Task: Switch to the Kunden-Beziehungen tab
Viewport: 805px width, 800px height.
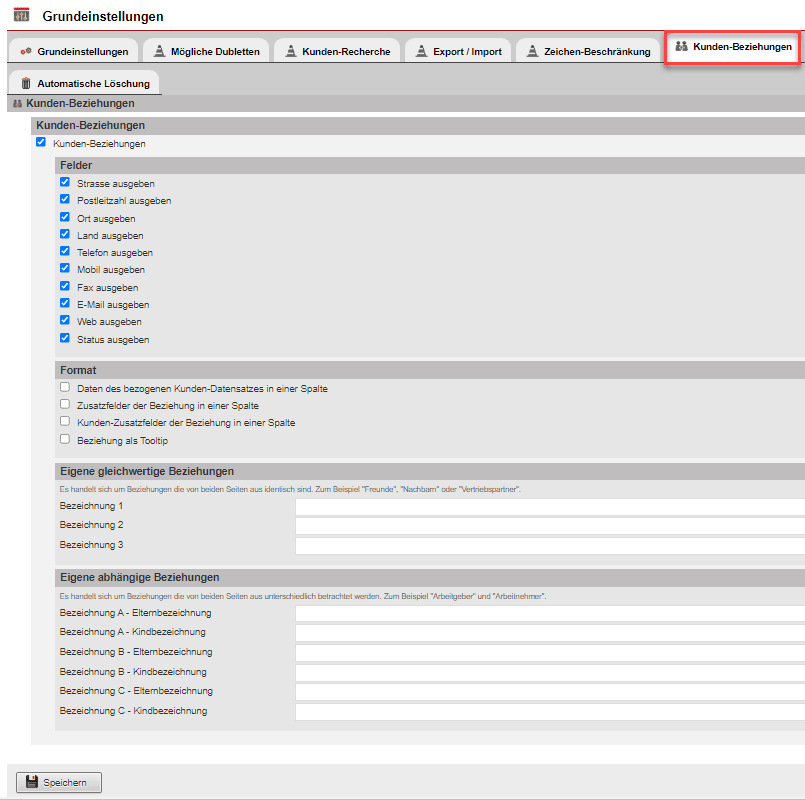Action: click(x=733, y=47)
